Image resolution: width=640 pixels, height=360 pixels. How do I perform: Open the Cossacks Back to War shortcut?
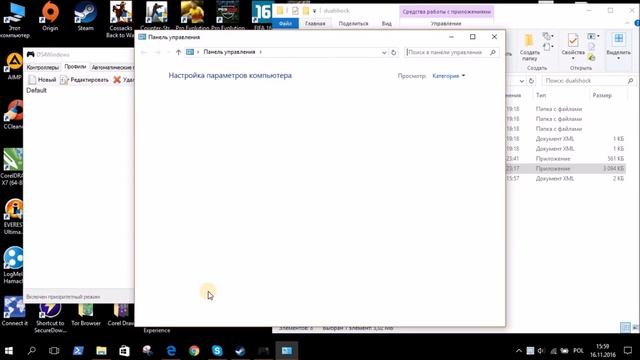pyautogui.click(x=120, y=20)
